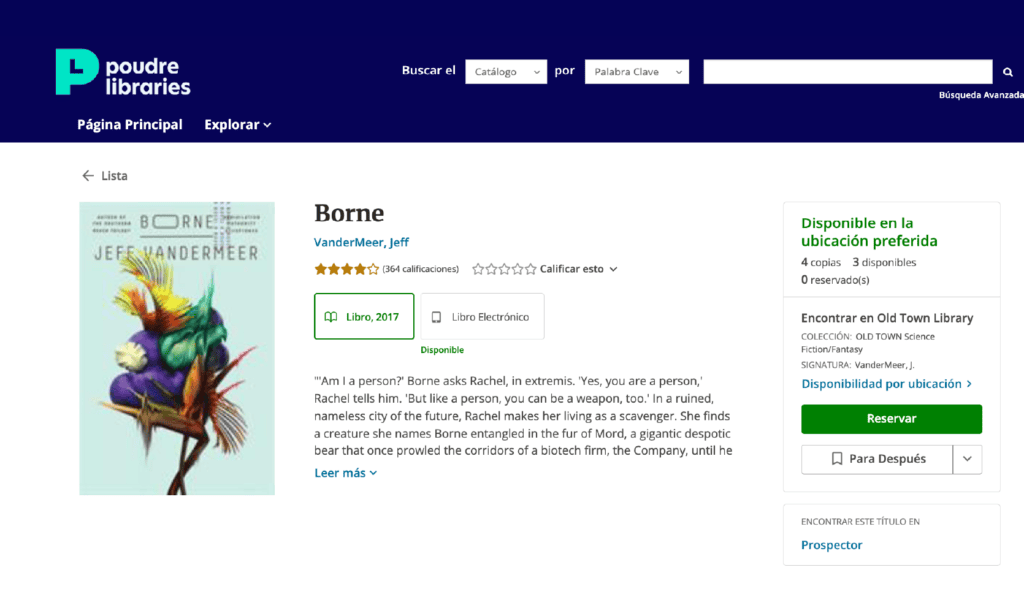Expand the description with Leer más
This screenshot has height=589, width=1024.
pos(345,473)
